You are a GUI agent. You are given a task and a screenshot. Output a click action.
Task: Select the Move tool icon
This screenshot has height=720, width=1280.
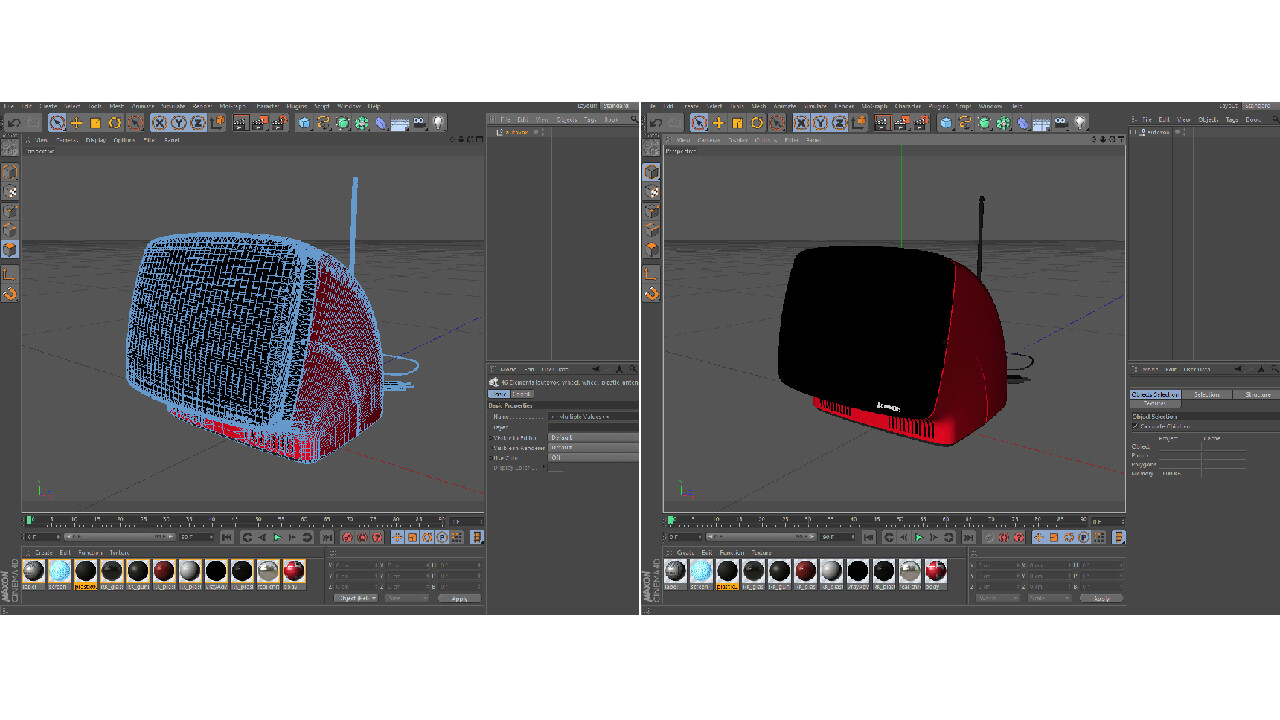point(76,122)
